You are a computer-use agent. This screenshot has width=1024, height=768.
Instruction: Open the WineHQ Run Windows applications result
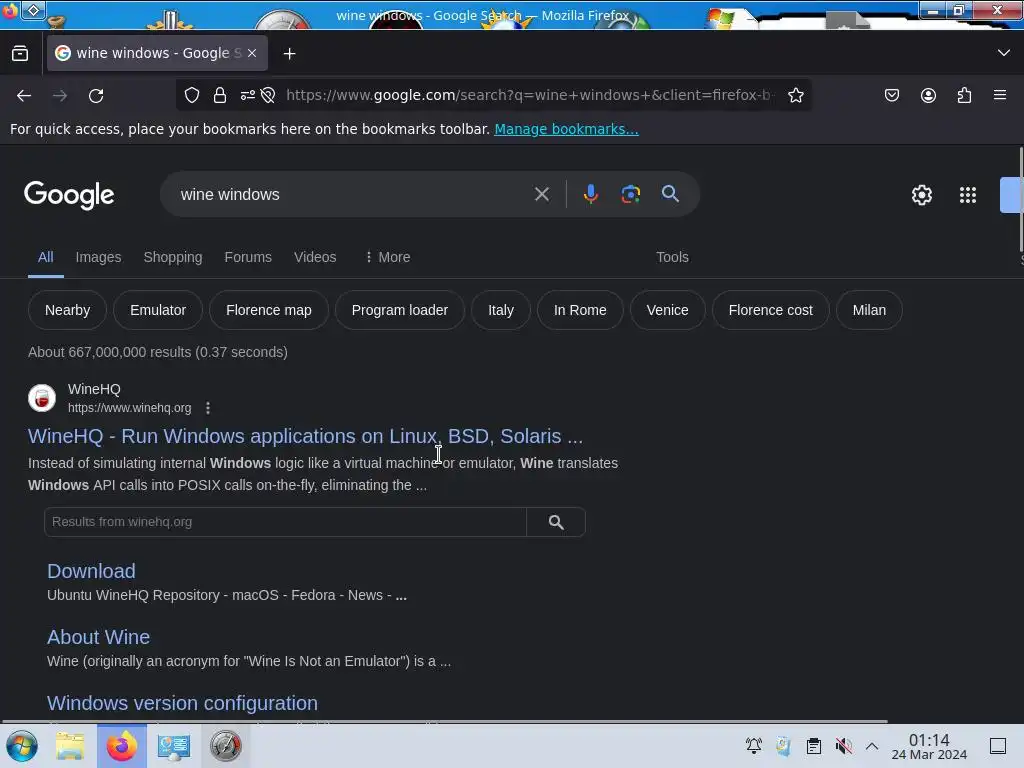pyautogui.click(x=305, y=436)
